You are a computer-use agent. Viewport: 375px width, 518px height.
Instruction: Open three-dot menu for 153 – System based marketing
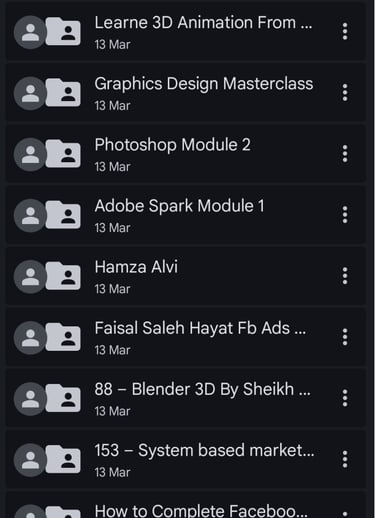[345, 459]
